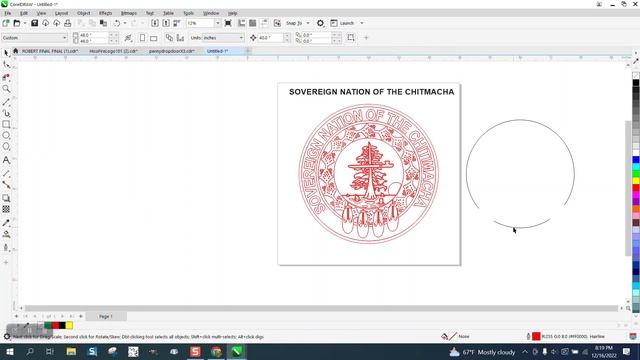Open the Layout menu
Image resolution: width=640 pixels, height=360 pixels.
61,13
